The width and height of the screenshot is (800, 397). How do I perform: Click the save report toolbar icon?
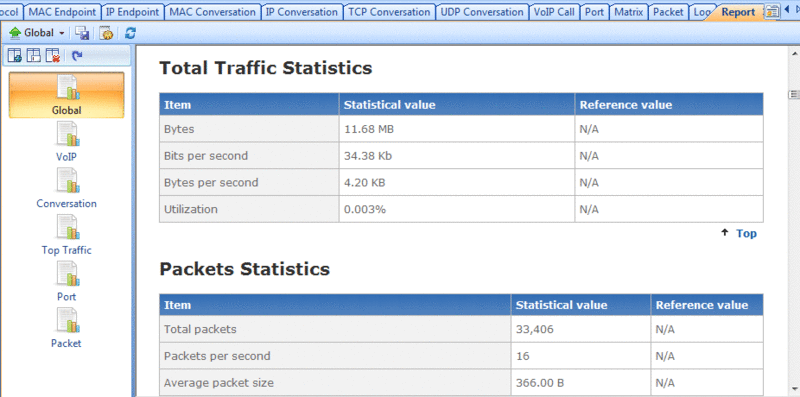pyautogui.click(x=82, y=33)
